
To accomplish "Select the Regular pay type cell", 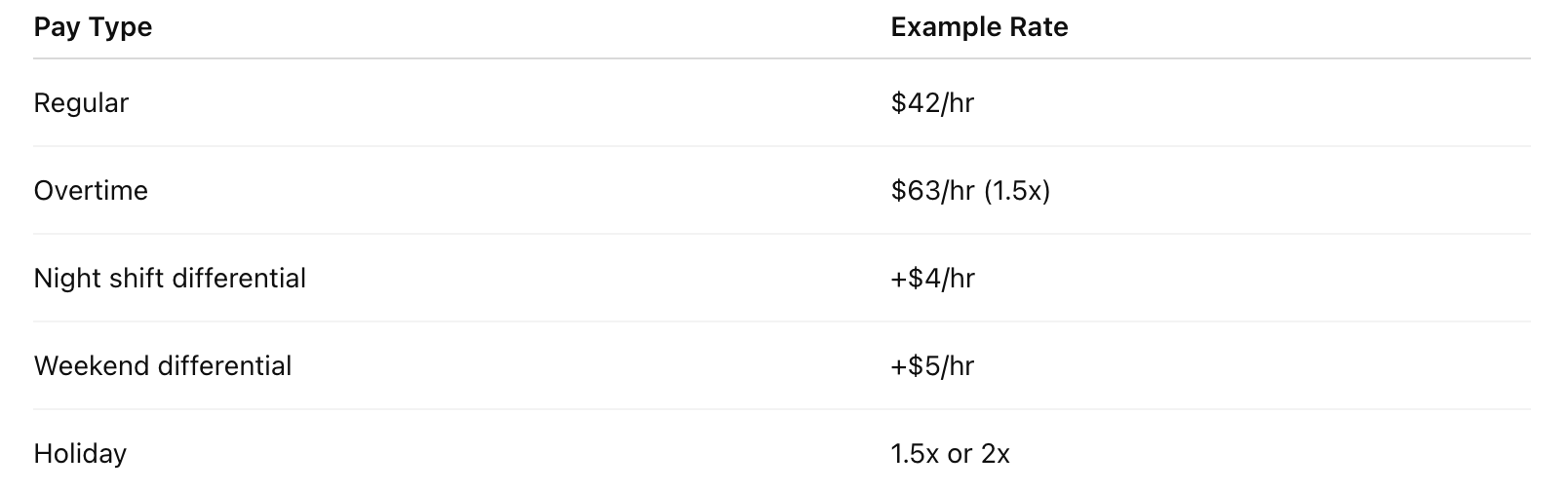I will pos(81,102).
